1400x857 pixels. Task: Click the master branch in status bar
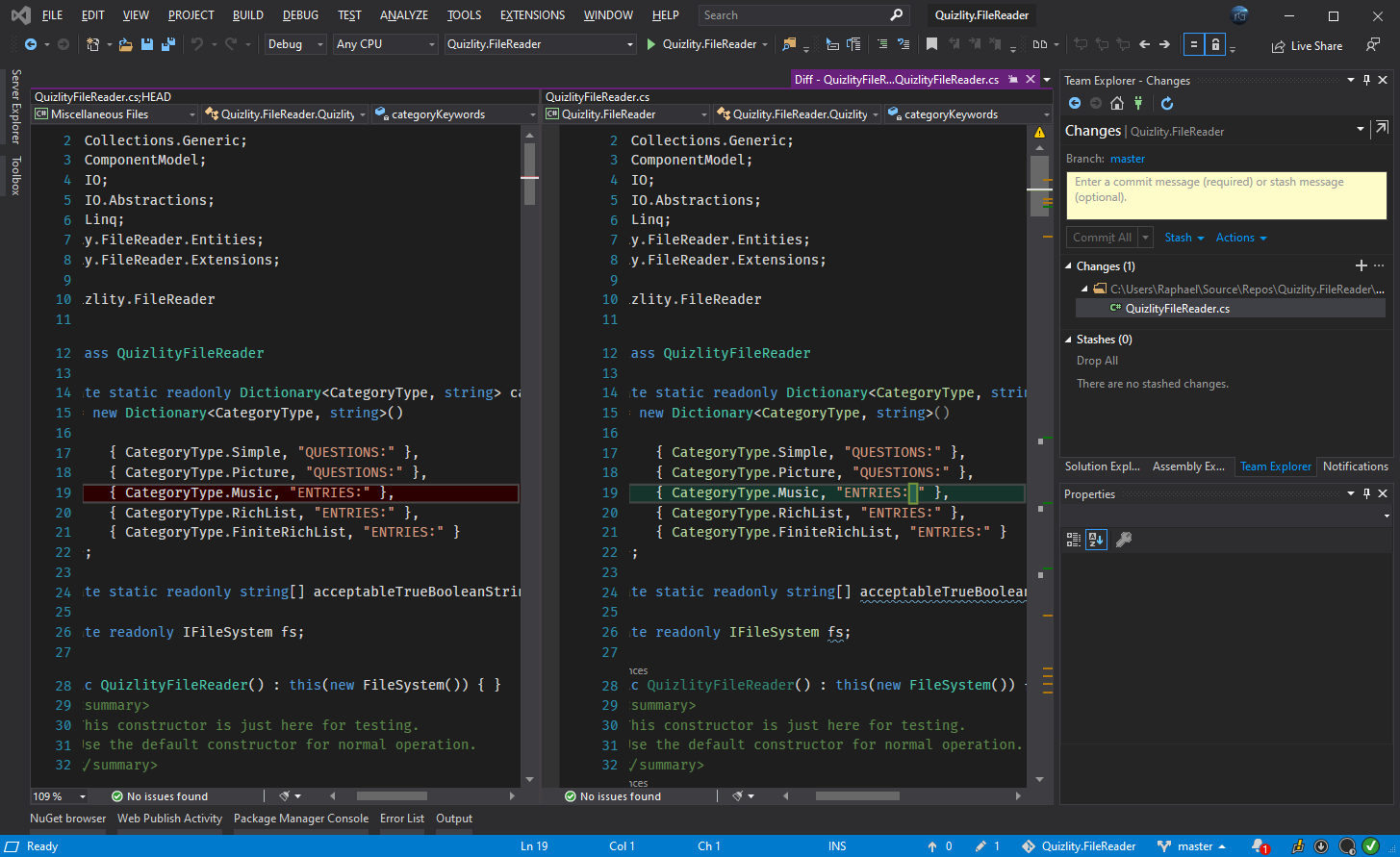pos(1192,846)
